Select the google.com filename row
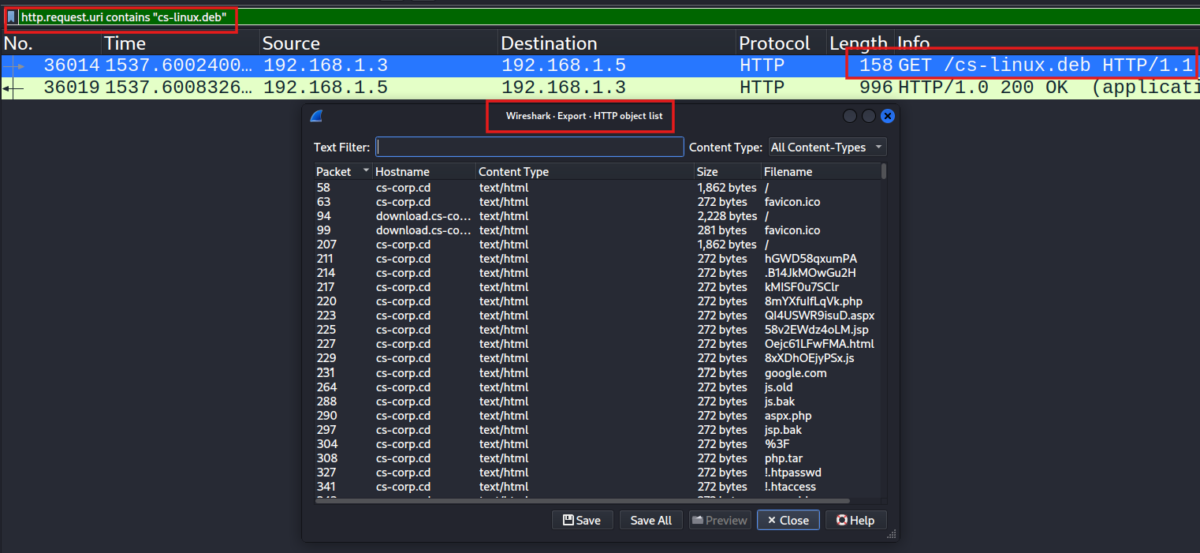This screenshot has height=553, width=1200. click(597, 373)
